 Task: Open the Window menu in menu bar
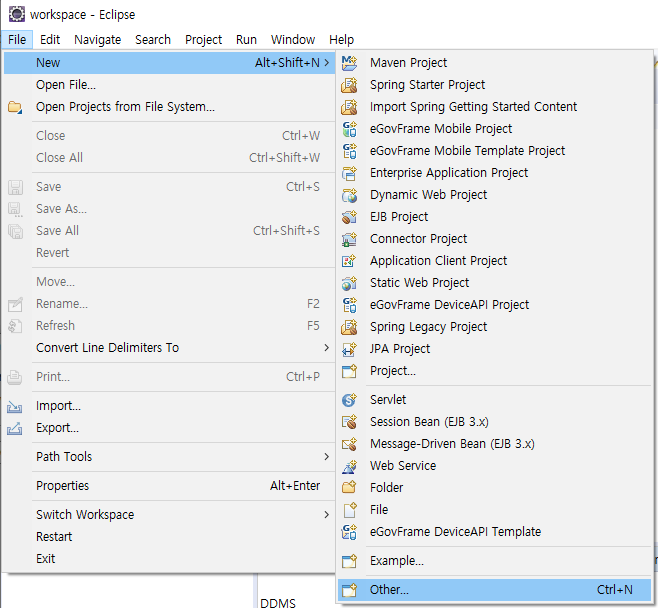[292, 40]
